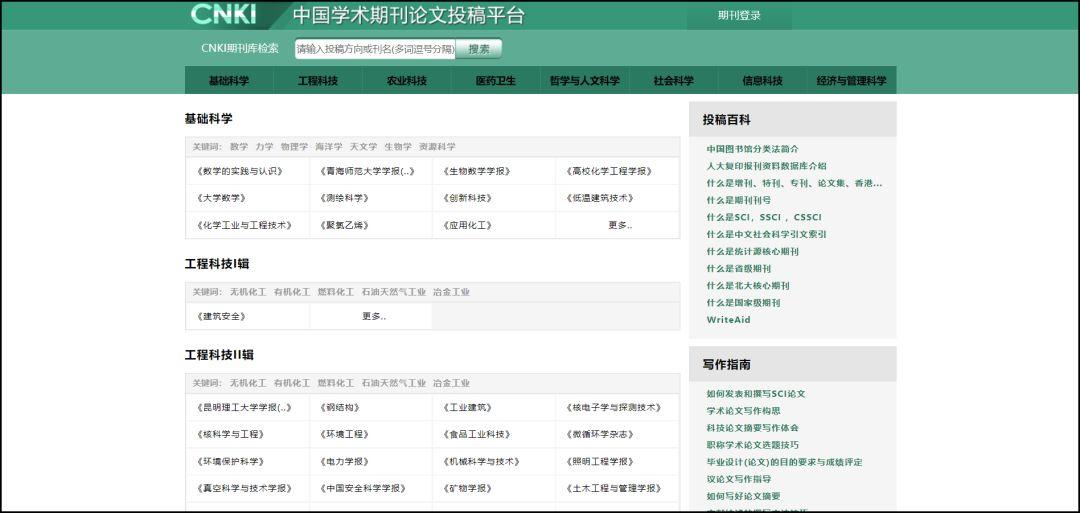Viewport: 1080px width, 513px height.
Task: Select the 天文学 keyword link
Action: [x=363, y=147]
